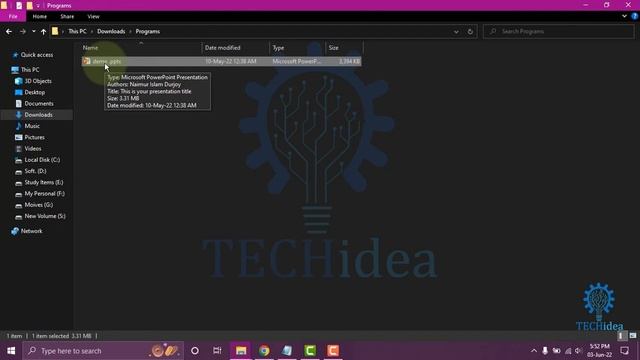Open the volume tray icon
Viewport: 640px width, 360px height.
(x=578, y=351)
